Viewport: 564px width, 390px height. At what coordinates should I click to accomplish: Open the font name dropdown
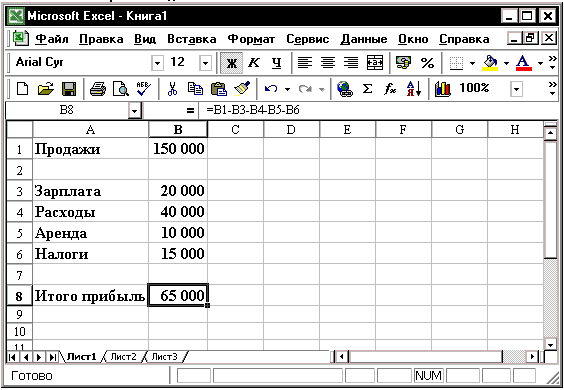click(x=157, y=64)
